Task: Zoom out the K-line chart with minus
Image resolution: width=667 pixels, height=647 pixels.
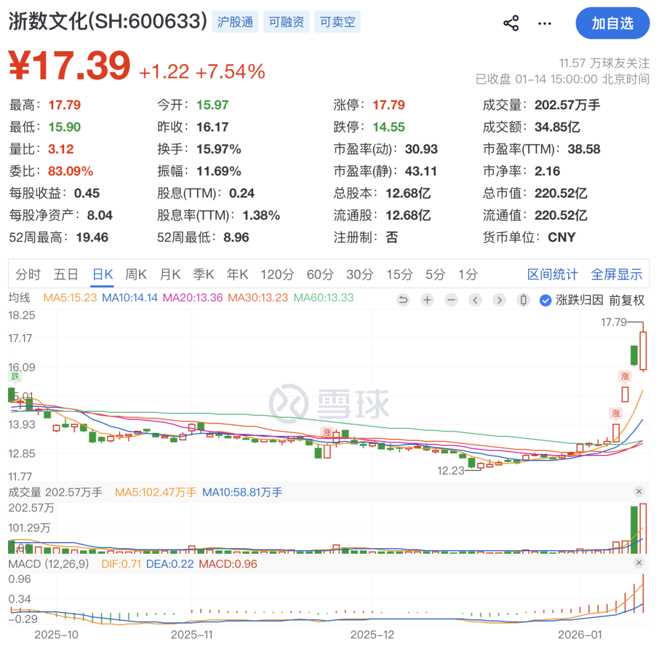Action: pos(453,300)
